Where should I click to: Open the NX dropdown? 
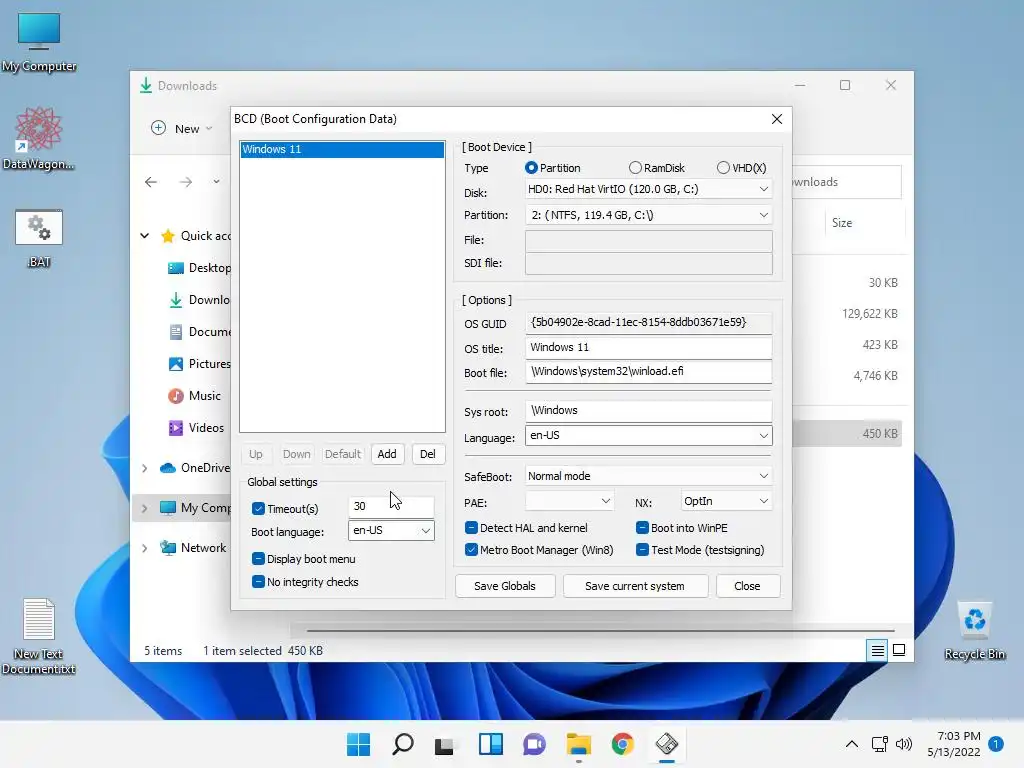click(726, 501)
